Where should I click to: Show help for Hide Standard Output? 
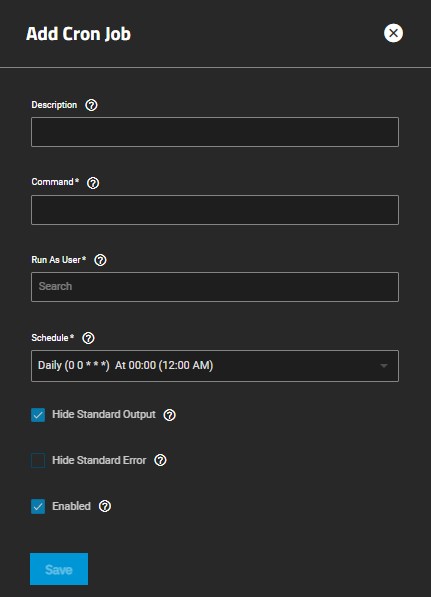click(x=169, y=415)
